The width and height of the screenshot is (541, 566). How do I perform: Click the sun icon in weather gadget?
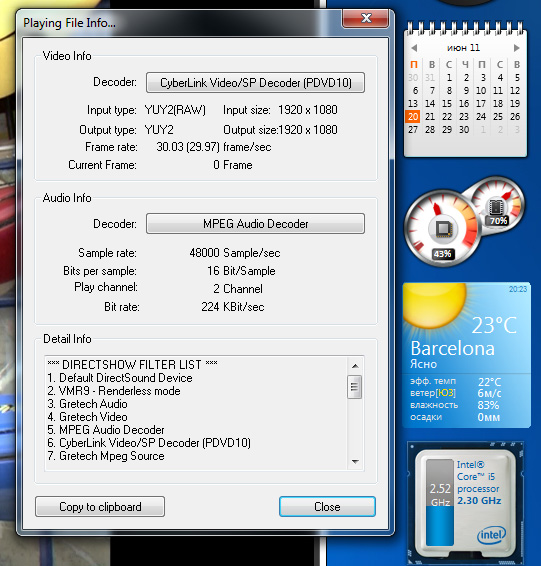(x=435, y=304)
